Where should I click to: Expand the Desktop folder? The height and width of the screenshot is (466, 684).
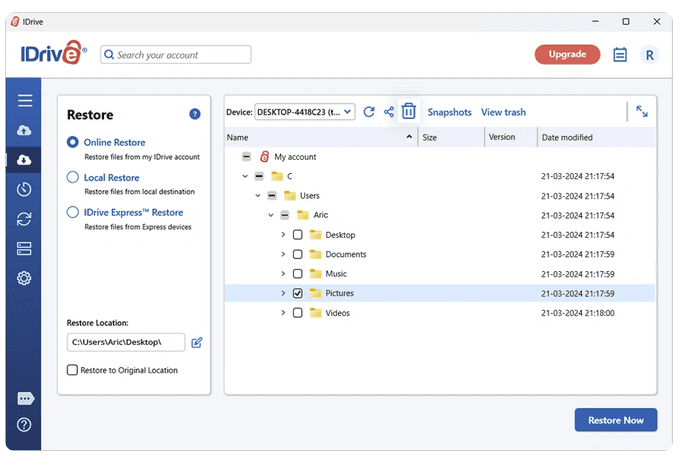pyautogui.click(x=283, y=235)
